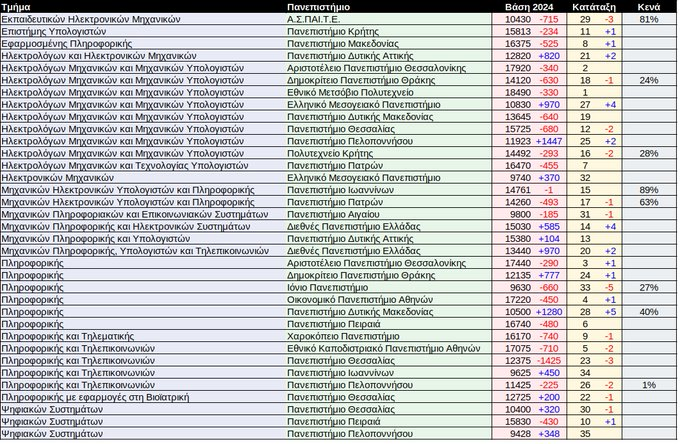Click the 28% vacancy value
The height and width of the screenshot is (444, 680).
pos(649,153)
